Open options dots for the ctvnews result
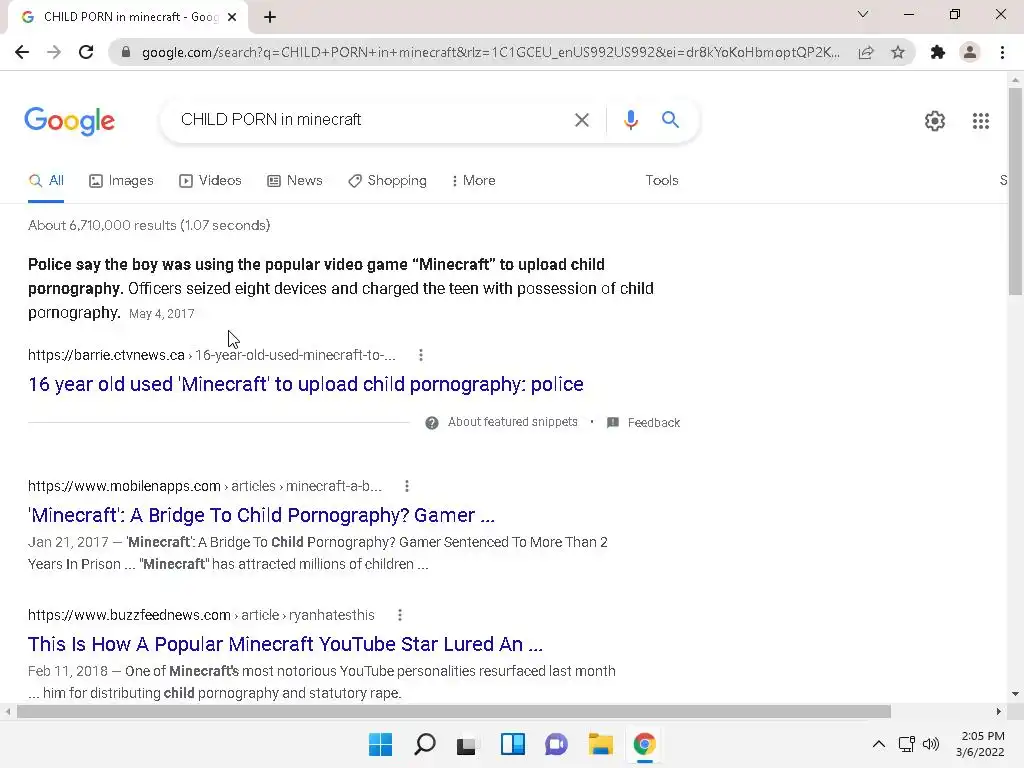The height and width of the screenshot is (768, 1024). coord(421,355)
